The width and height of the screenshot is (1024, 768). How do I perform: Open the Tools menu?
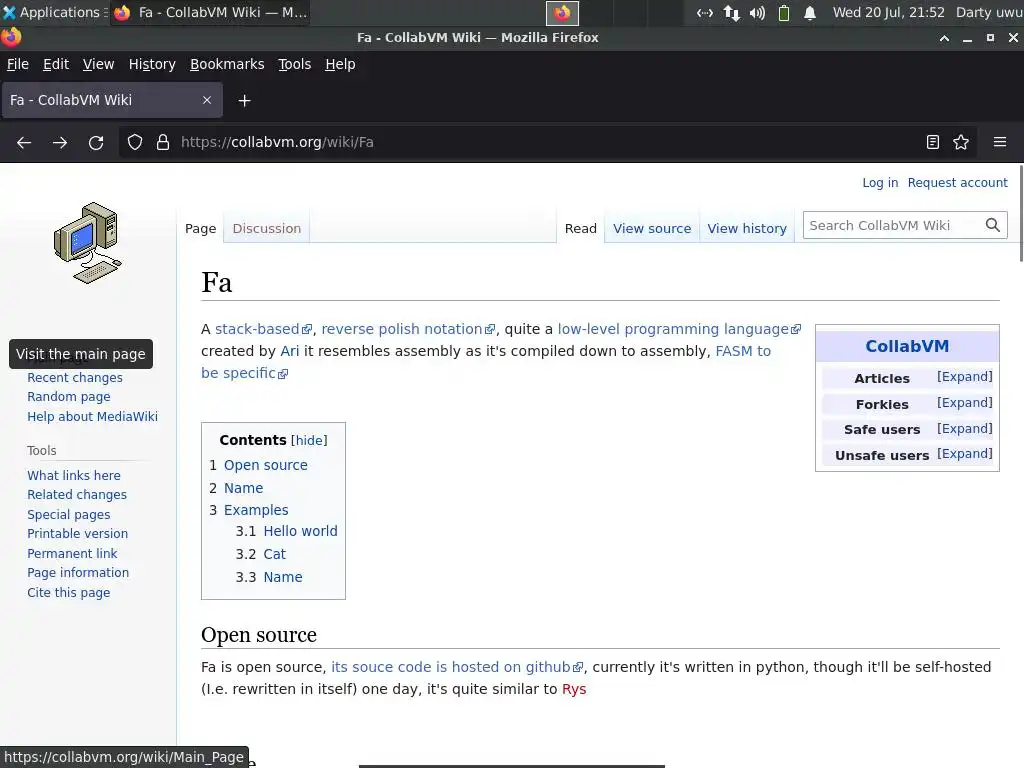click(x=295, y=64)
